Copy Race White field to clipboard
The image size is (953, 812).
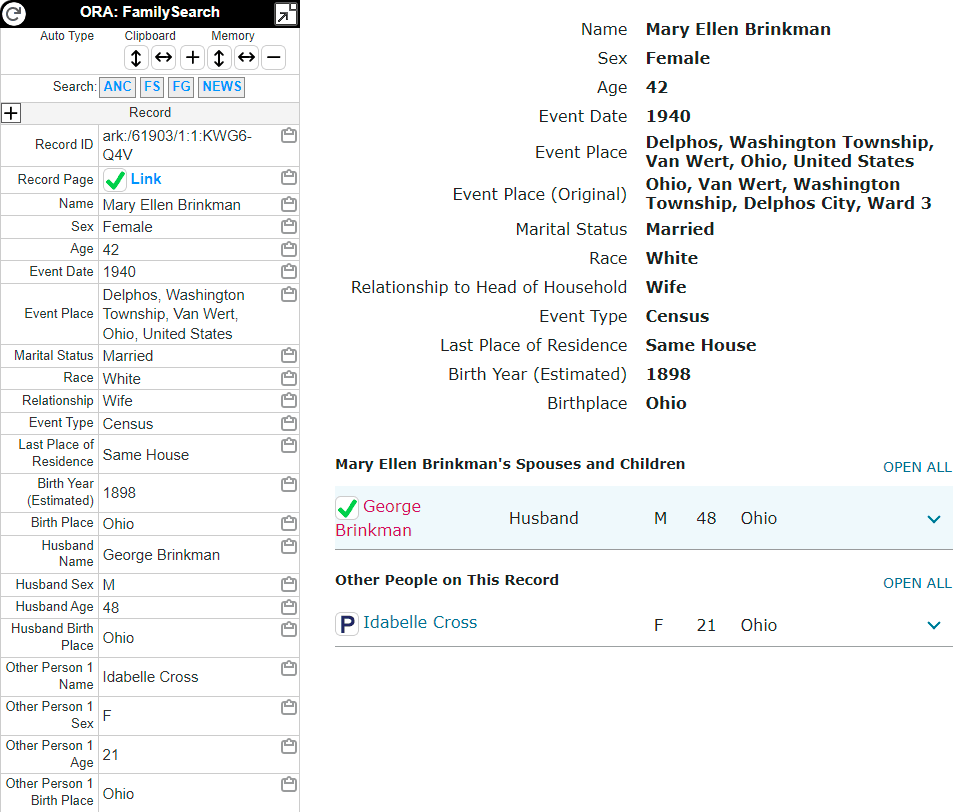point(289,378)
